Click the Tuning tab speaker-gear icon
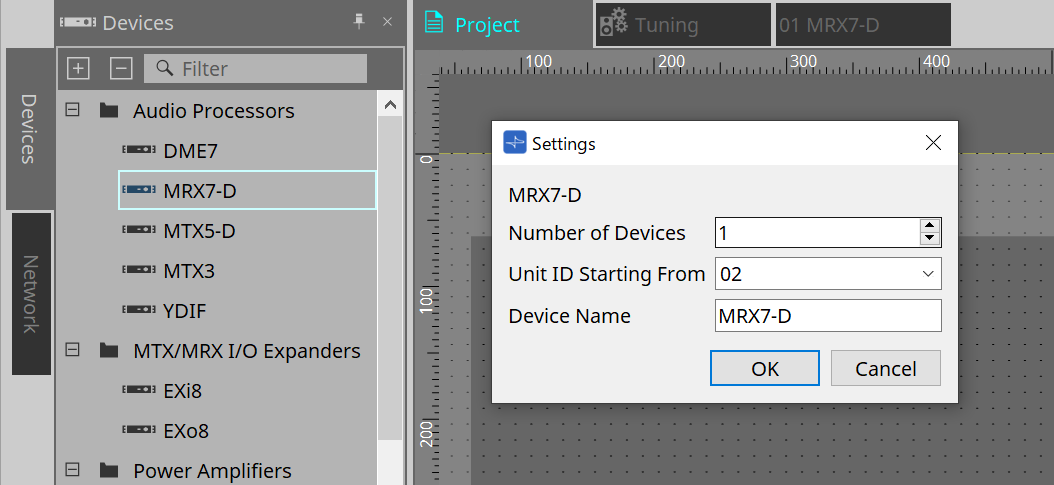The width and height of the screenshot is (1054, 485). (x=613, y=24)
